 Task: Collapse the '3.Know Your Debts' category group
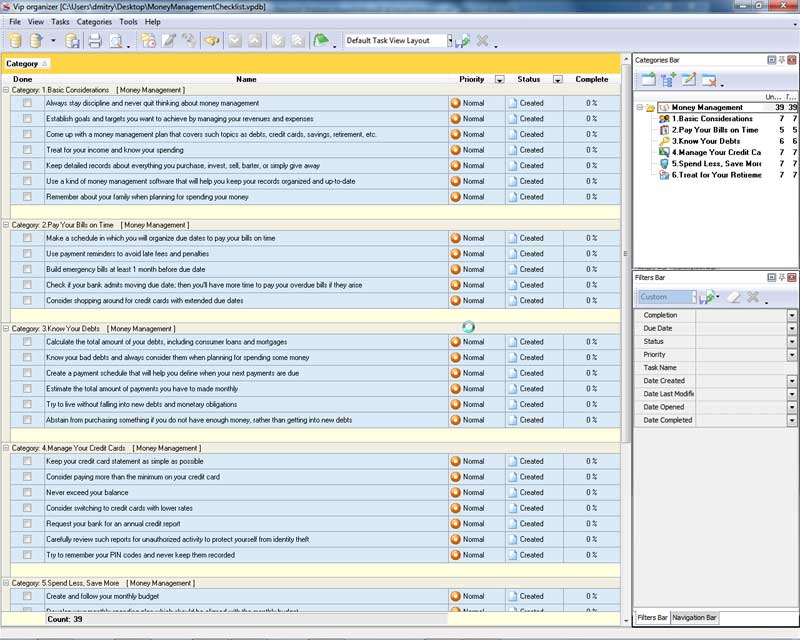(x=6, y=328)
